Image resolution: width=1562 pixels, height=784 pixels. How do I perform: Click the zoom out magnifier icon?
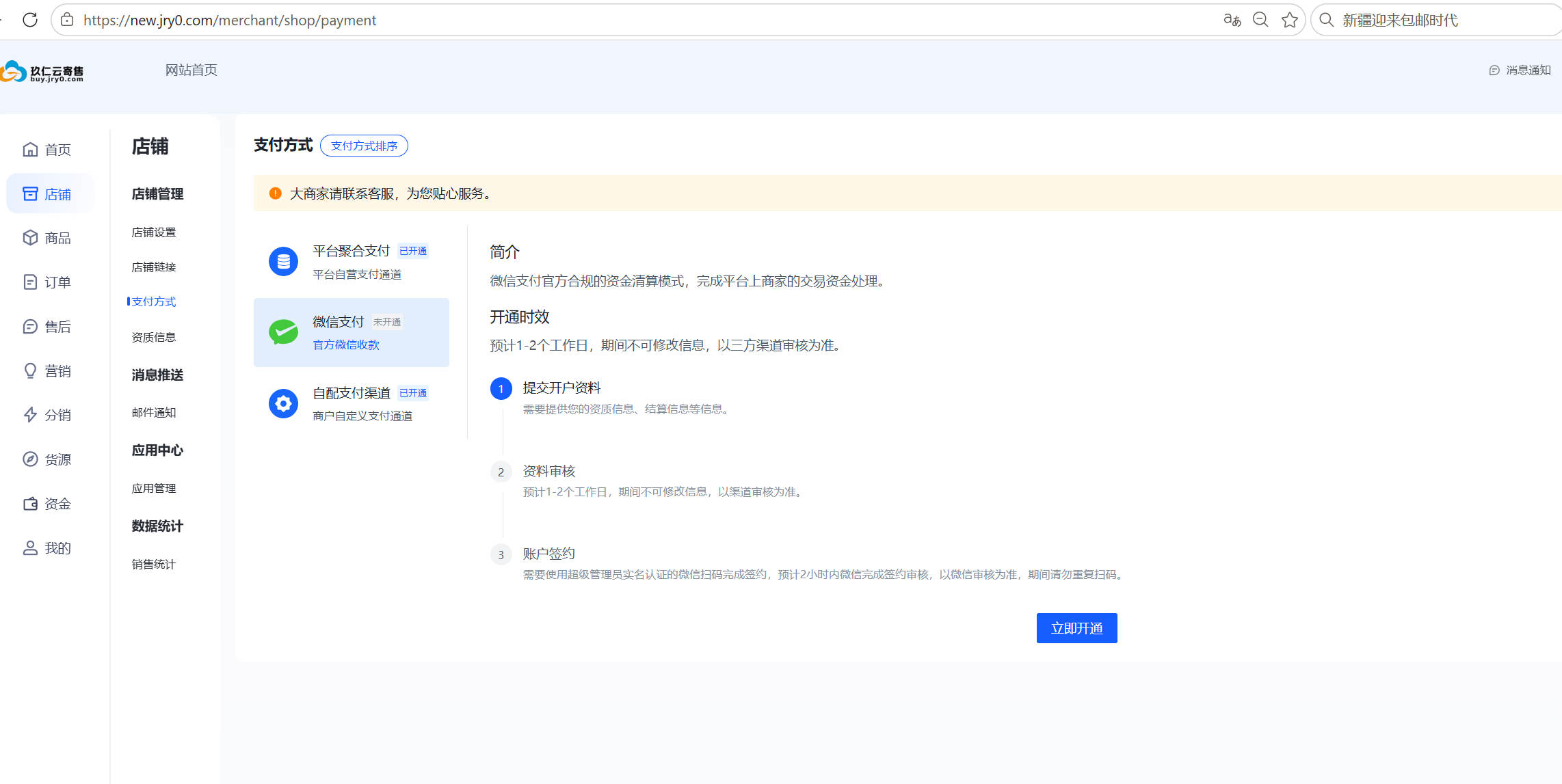point(1260,20)
